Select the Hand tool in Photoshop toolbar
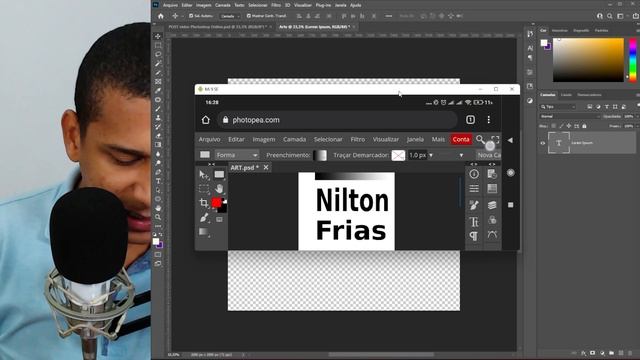 coord(158,208)
